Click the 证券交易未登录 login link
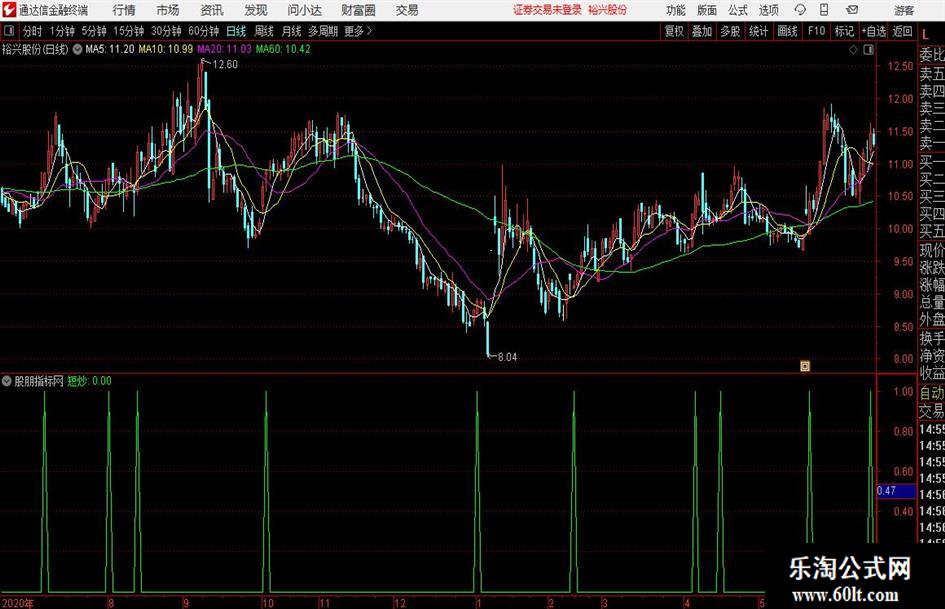 (x=548, y=10)
